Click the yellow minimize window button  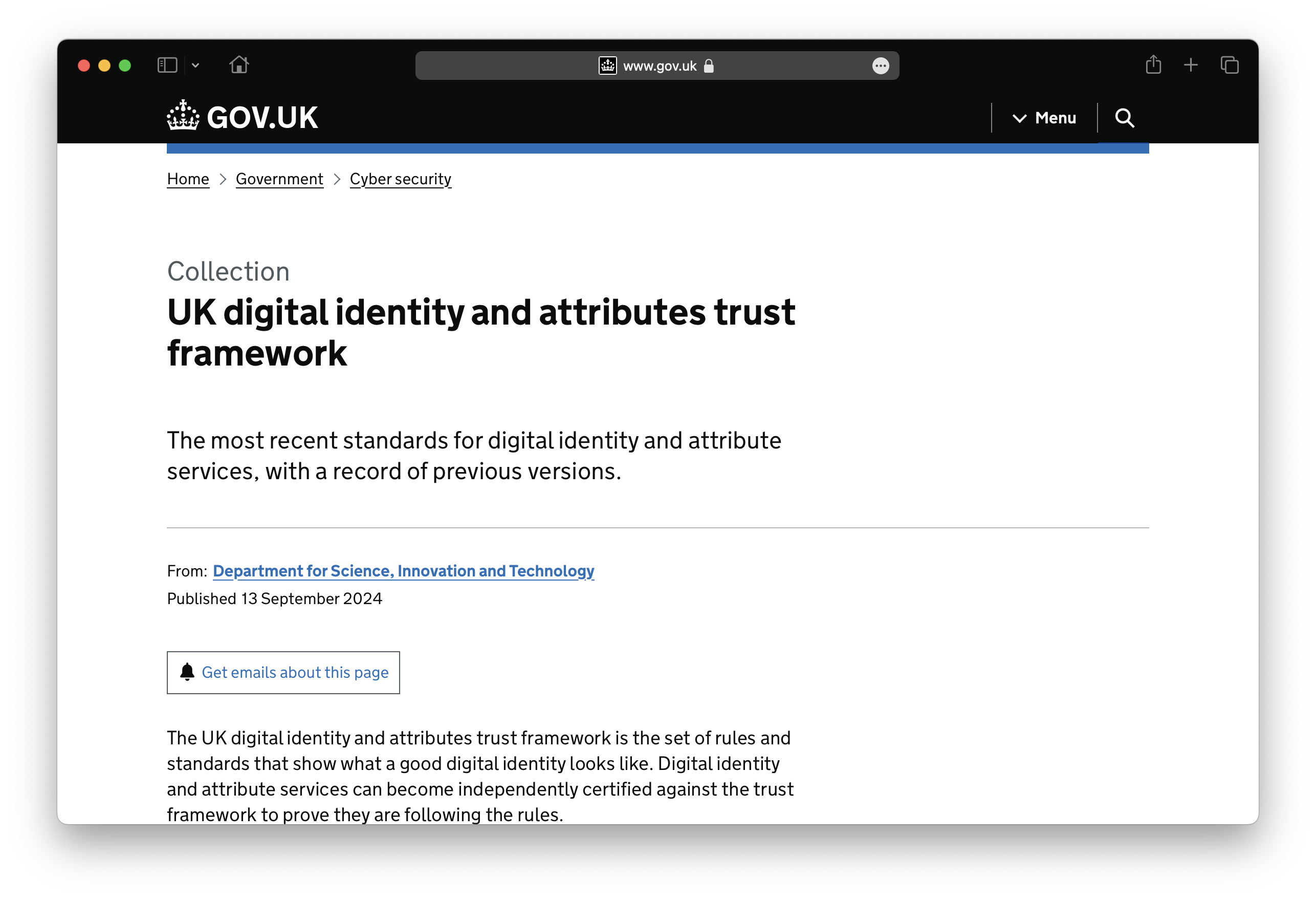point(104,66)
